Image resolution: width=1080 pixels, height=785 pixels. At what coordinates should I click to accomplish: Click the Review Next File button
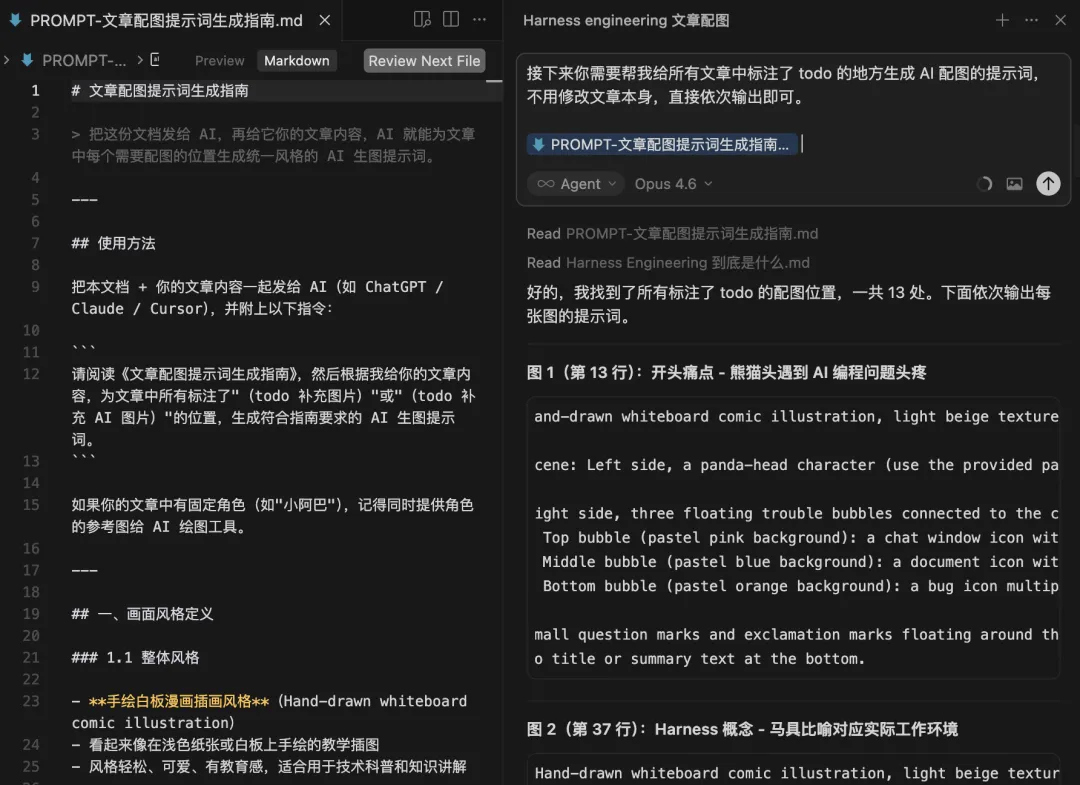424,61
